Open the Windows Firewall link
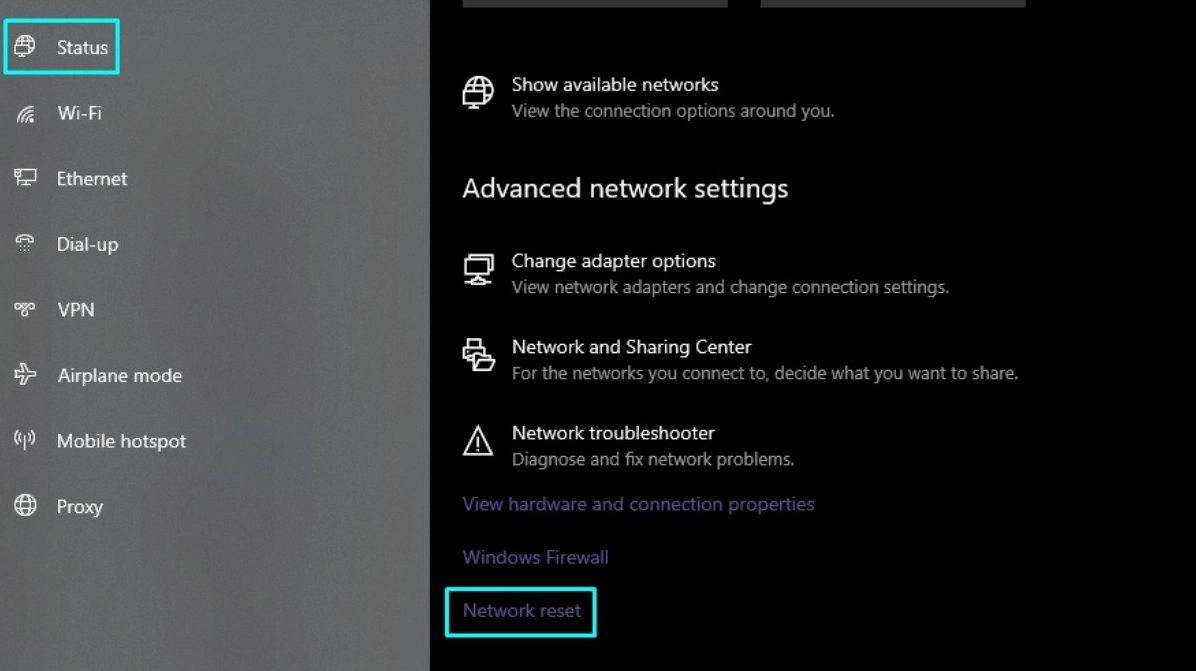1196x671 pixels. 535,557
